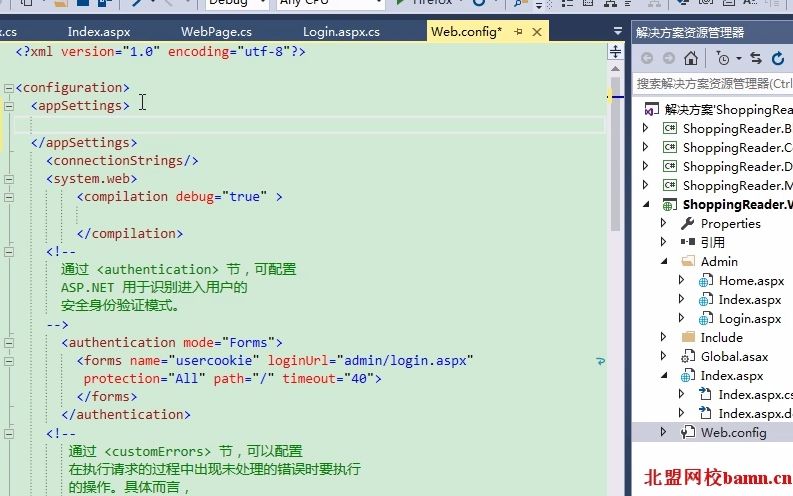Screen dimensions: 793x496
Task: Select Home.aspx in Admin folder
Action: [x=751, y=281]
